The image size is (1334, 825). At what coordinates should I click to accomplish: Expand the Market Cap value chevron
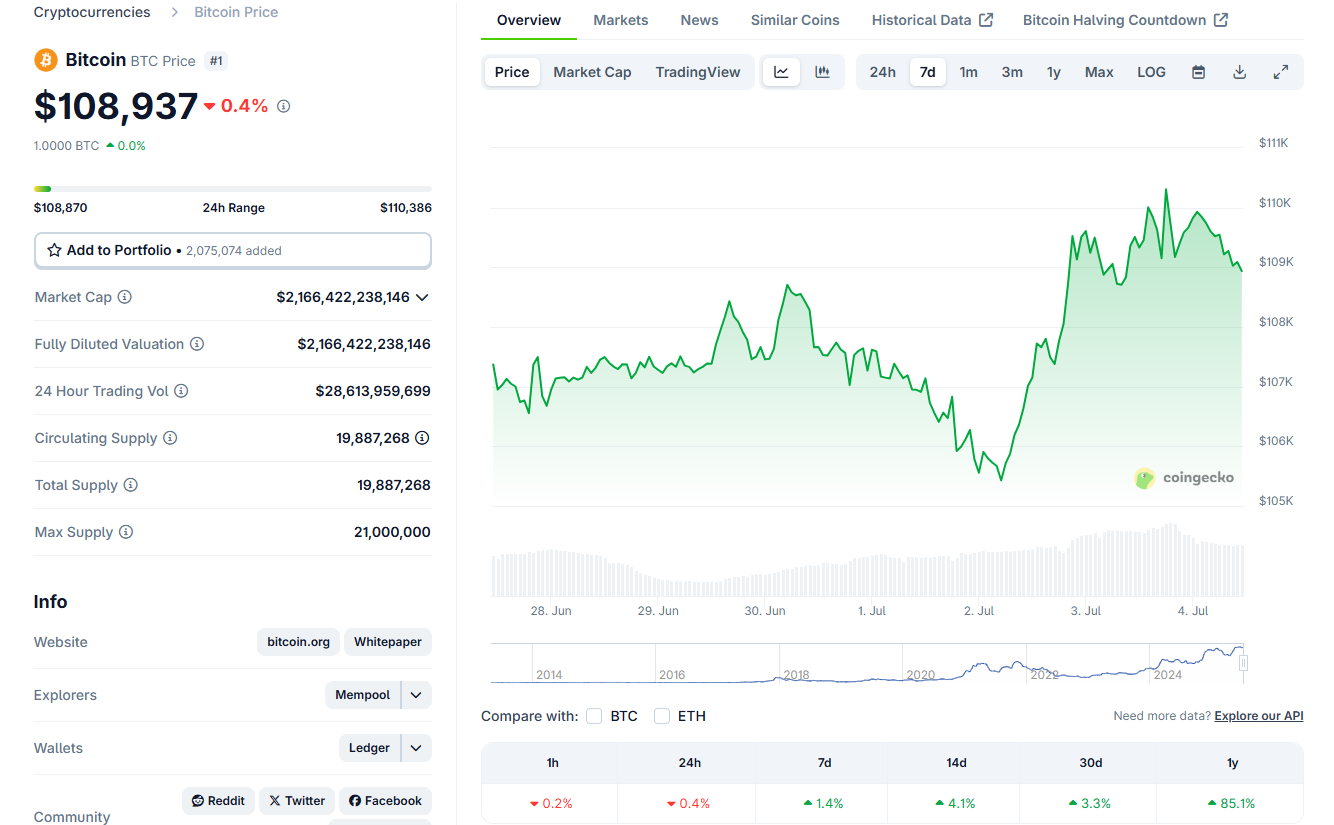[422, 297]
